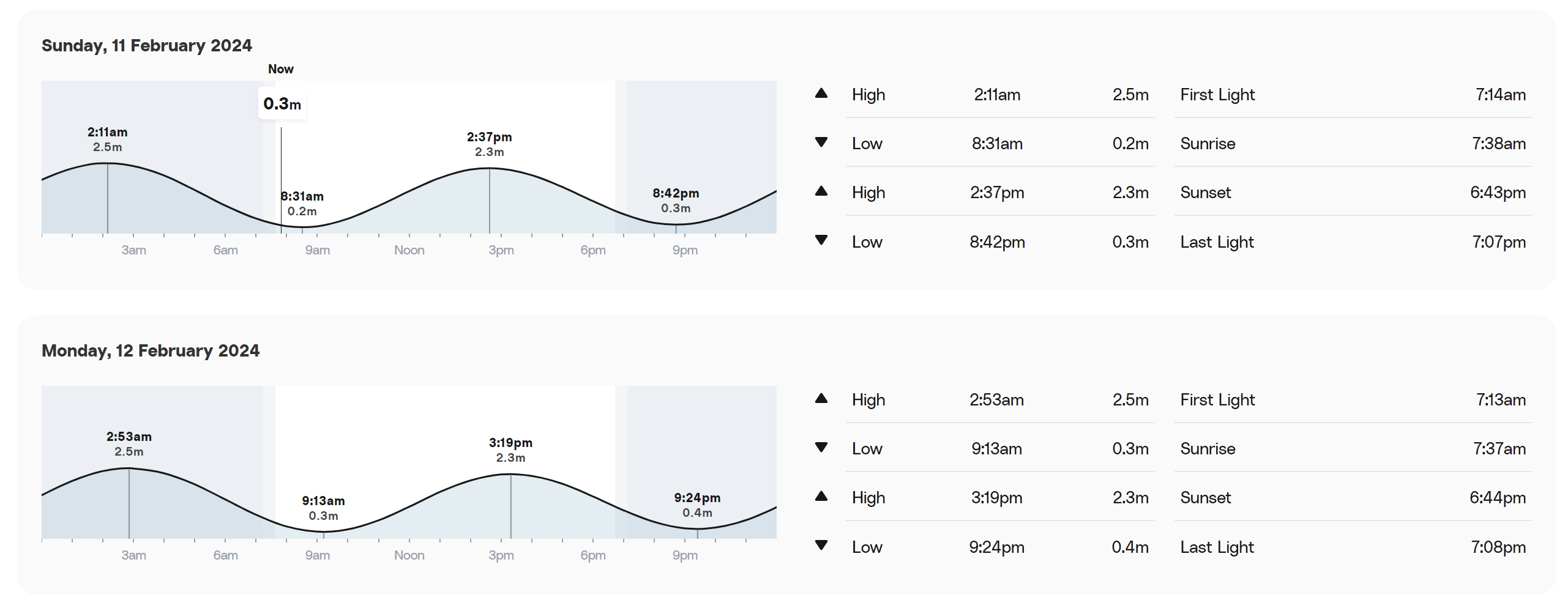Select the Sunday, 11 February 2024 heading
Viewport: 1568px width, 614px height.
pyautogui.click(x=147, y=45)
